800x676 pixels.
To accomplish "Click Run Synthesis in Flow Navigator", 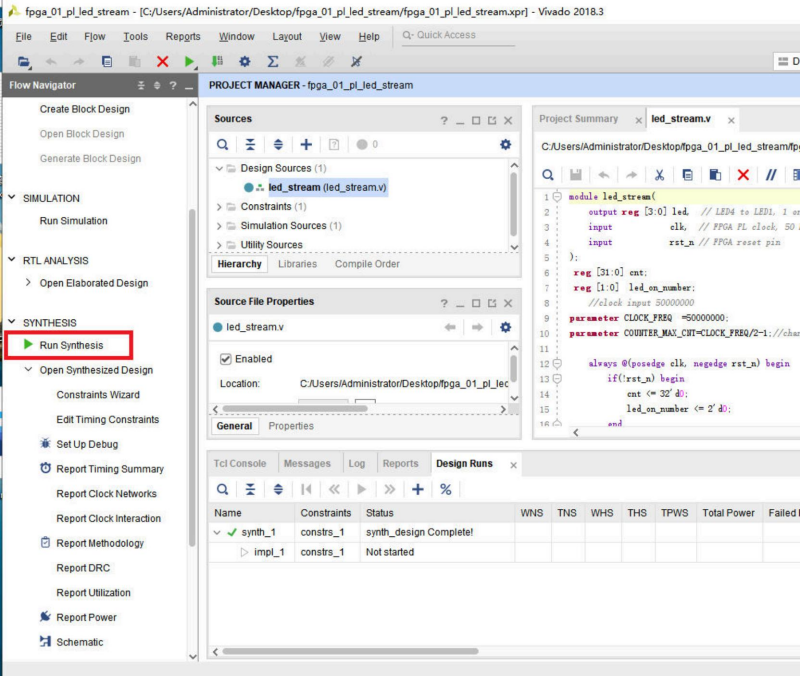I will point(70,346).
